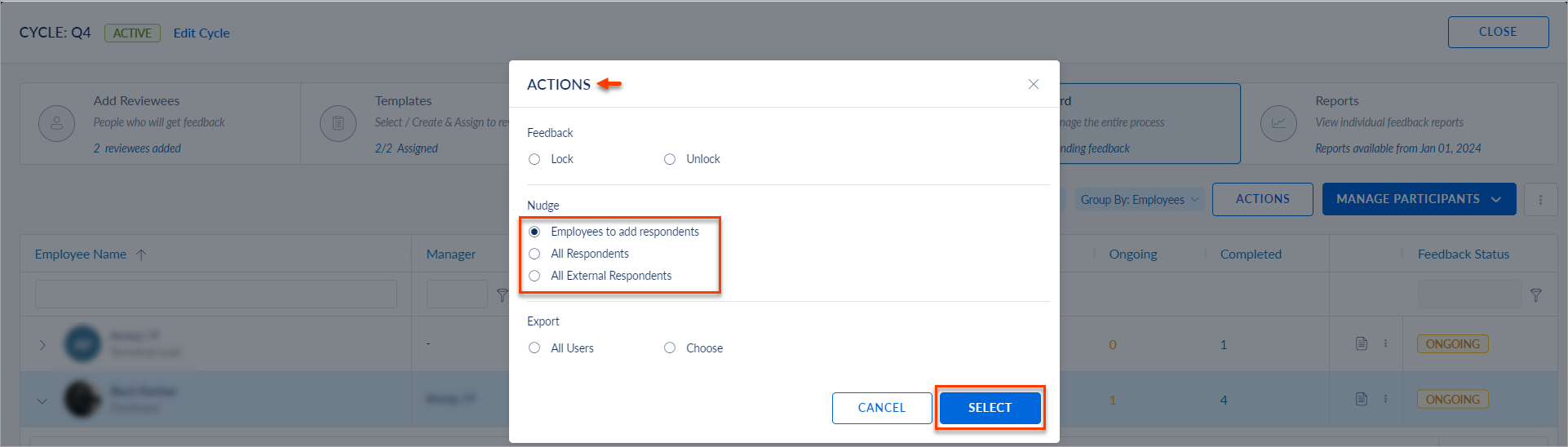The image size is (1568, 447).
Task: Click the Add Reviewees person icon
Action: (x=56, y=124)
